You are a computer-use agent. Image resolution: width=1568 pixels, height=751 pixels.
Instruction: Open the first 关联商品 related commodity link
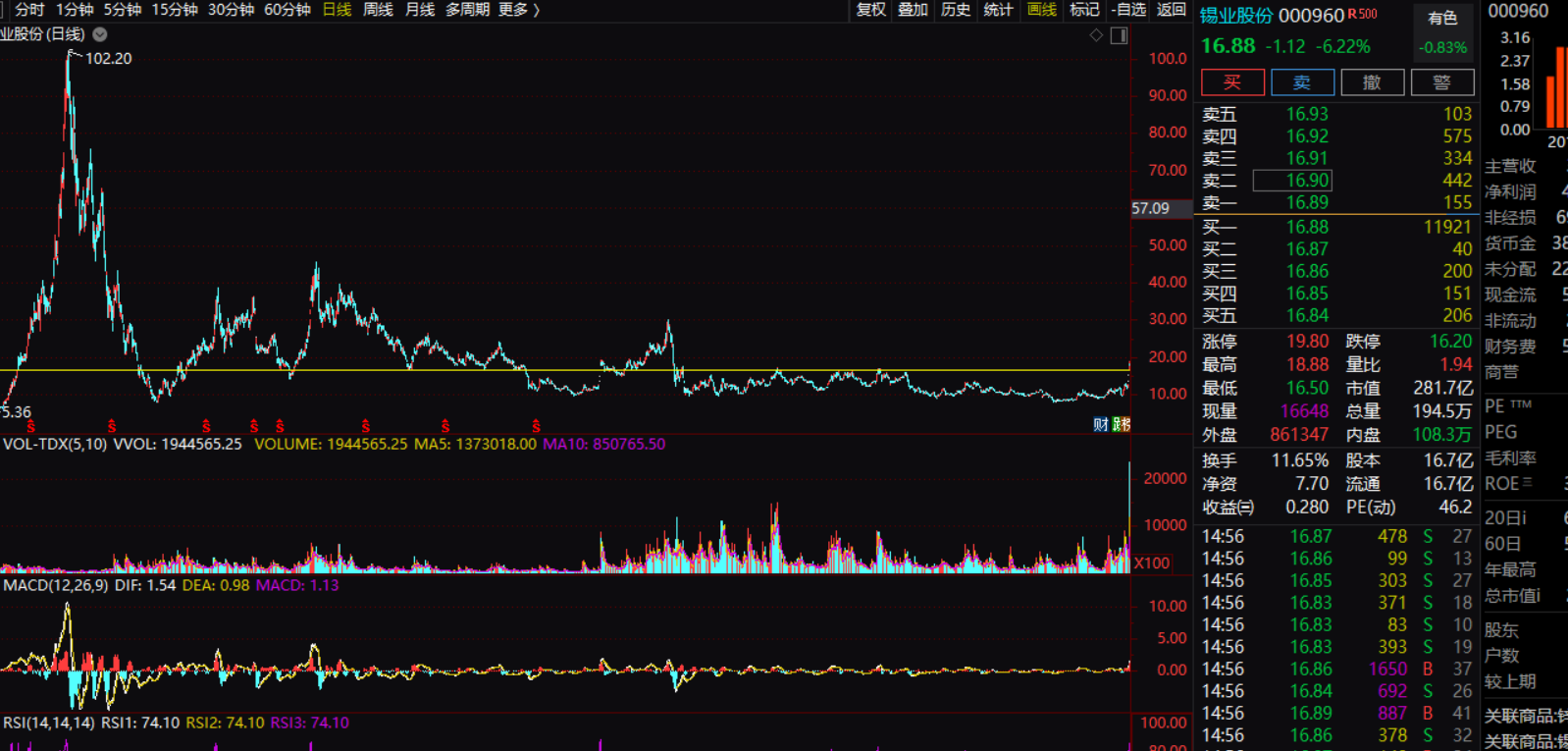[x=1526, y=716]
